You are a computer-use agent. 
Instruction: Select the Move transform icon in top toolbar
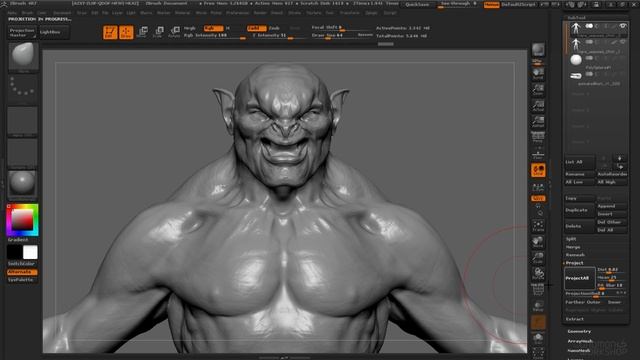click(x=142, y=32)
